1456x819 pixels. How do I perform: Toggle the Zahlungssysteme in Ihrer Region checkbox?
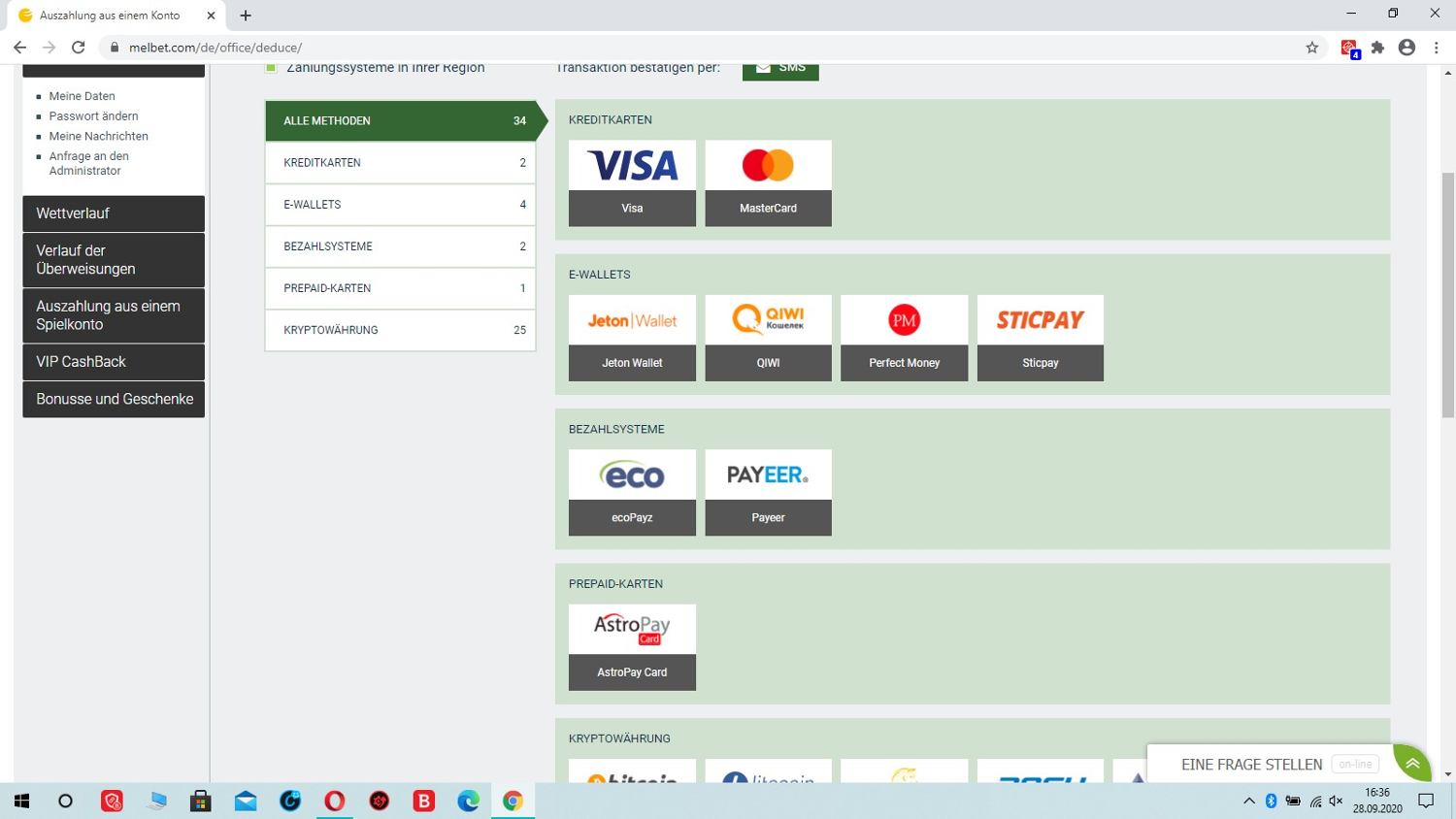click(272, 68)
